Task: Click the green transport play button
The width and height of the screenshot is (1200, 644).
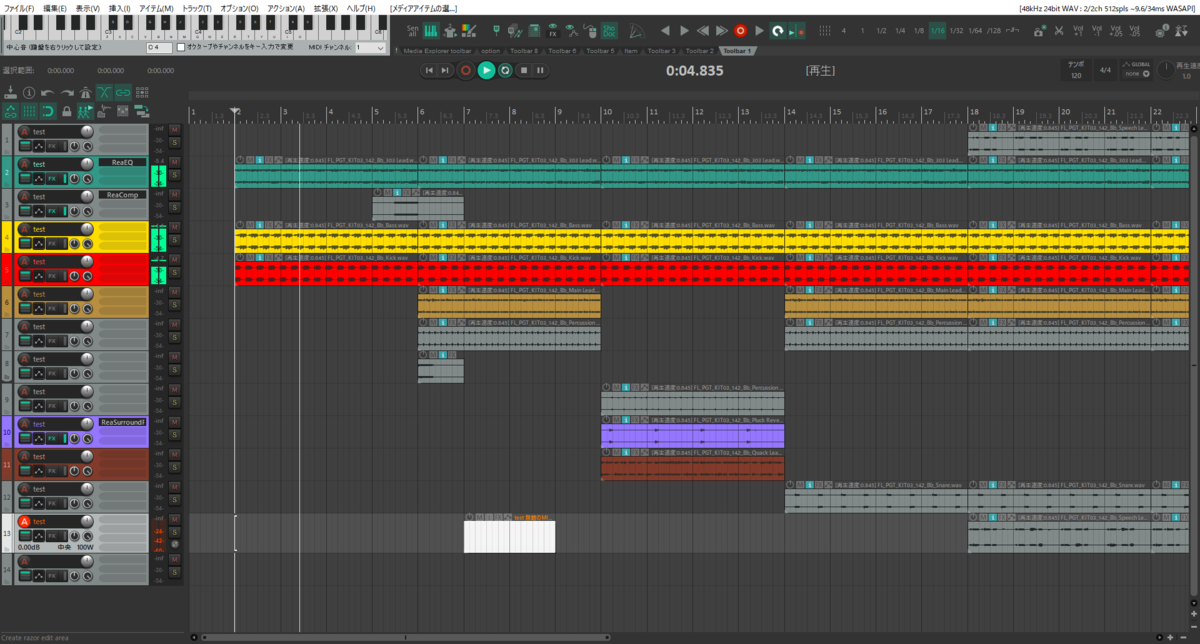Action: click(486, 70)
